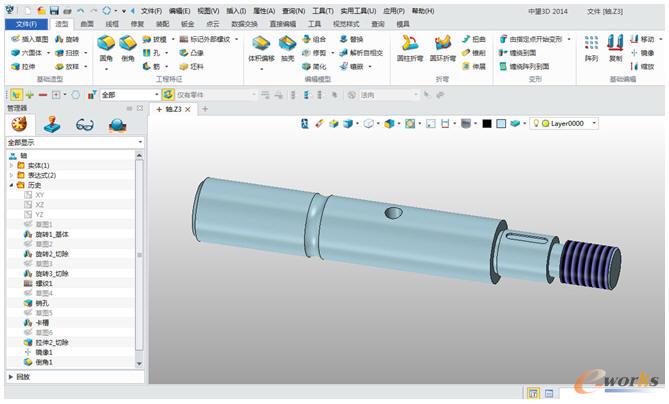
Task: Open the 视图(V) menu
Action: click(208, 10)
